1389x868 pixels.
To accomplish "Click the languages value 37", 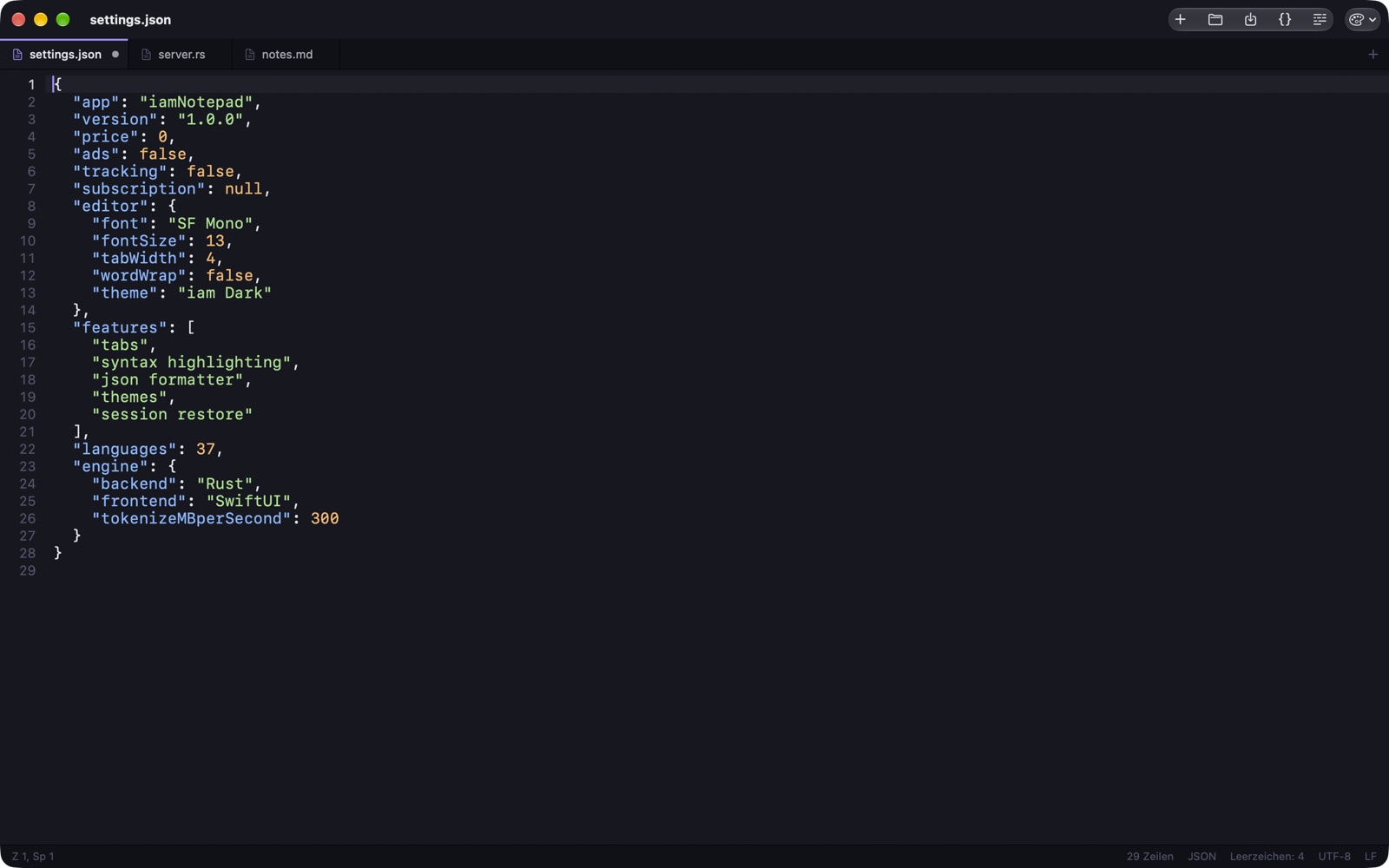I will [x=205, y=449].
